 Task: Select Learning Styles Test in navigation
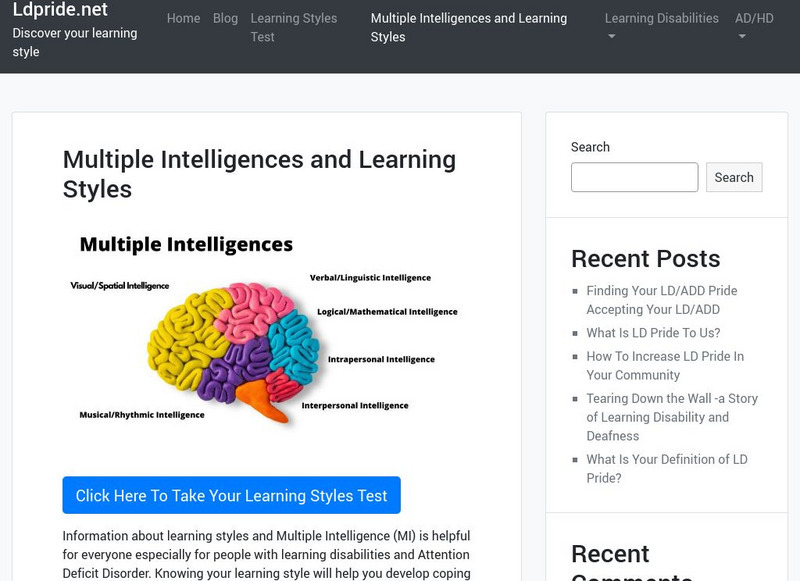[x=293, y=27]
